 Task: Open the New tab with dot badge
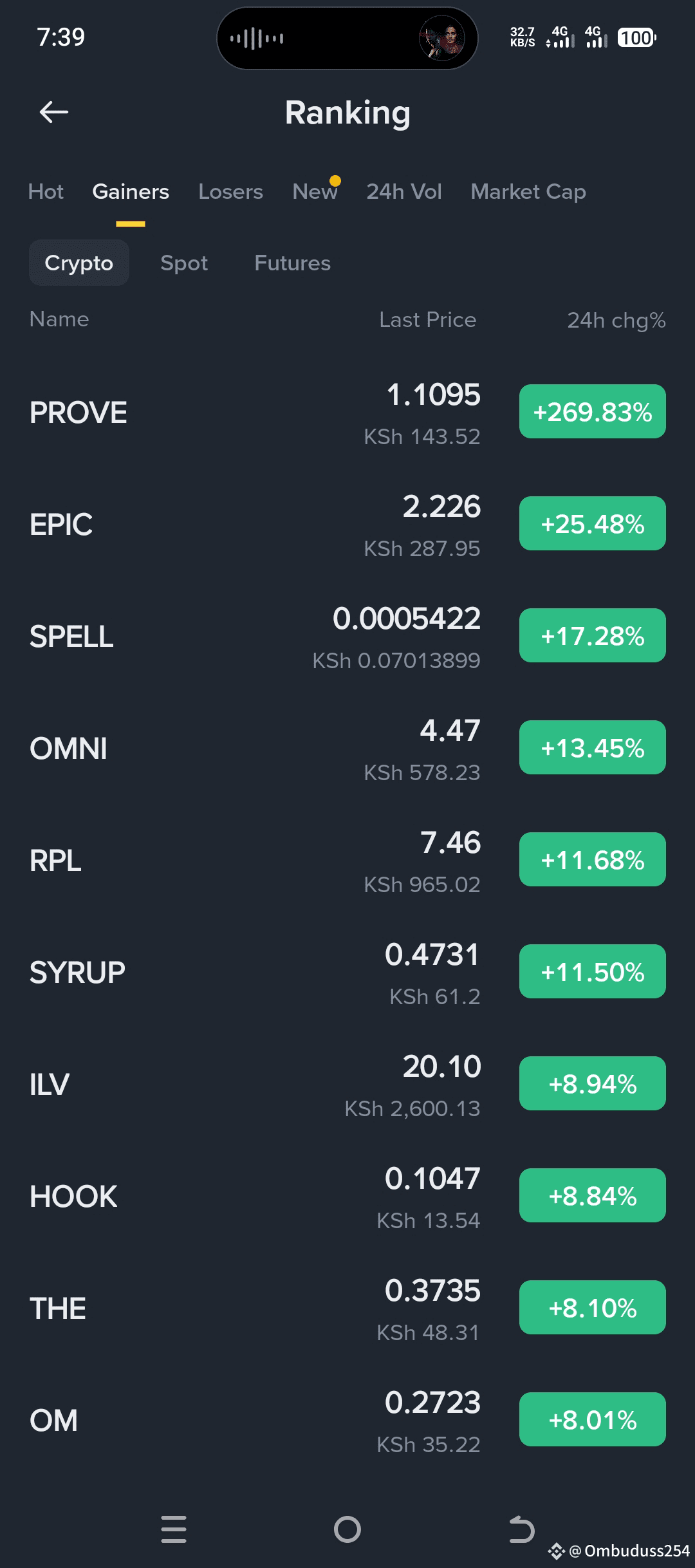tap(315, 191)
